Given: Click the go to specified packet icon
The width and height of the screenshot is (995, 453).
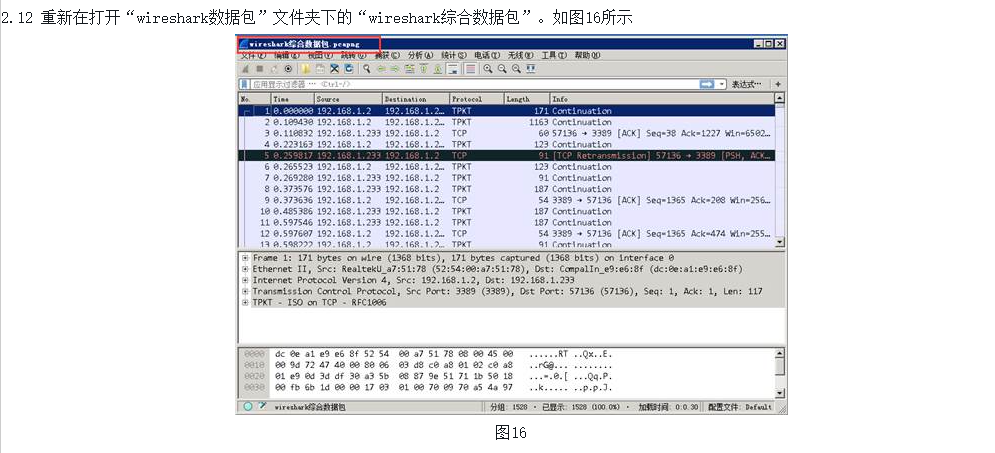Looking at the screenshot, I should pyautogui.click(x=410, y=69).
